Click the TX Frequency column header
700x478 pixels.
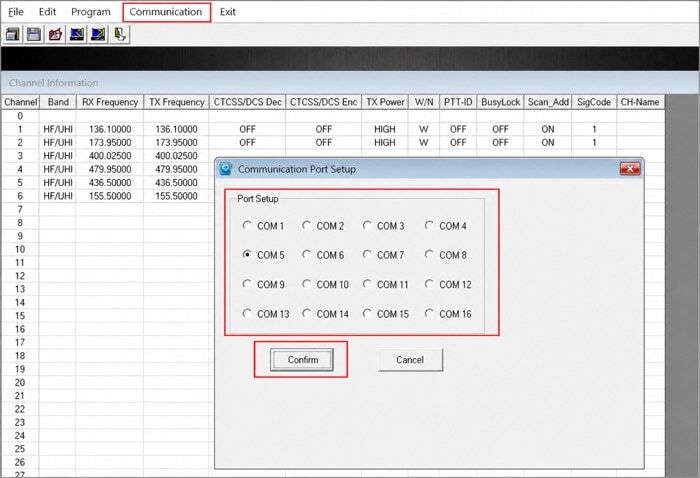[x=176, y=102]
